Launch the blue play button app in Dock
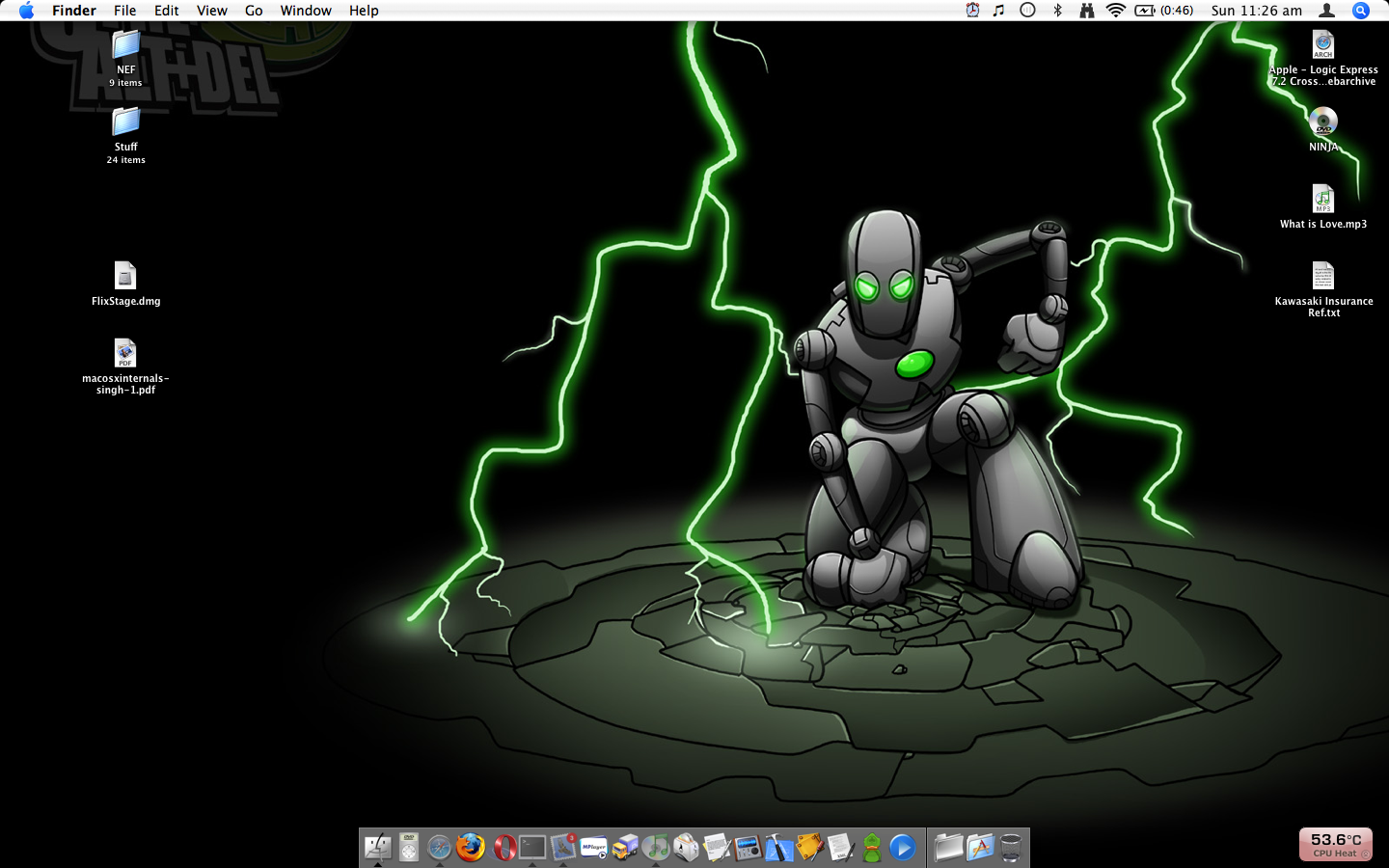1389x868 pixels. point(903,848)
